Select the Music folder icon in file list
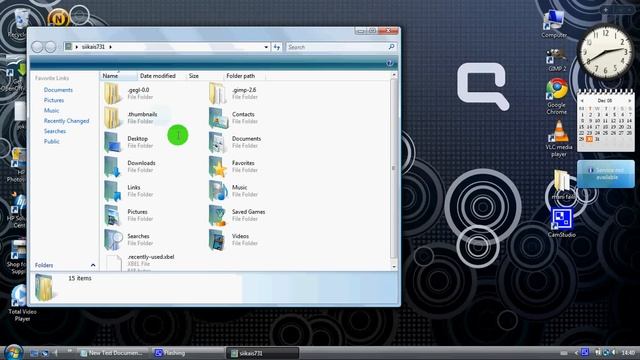Viewport: 640px width, 360px height. (x=217, y=191)
